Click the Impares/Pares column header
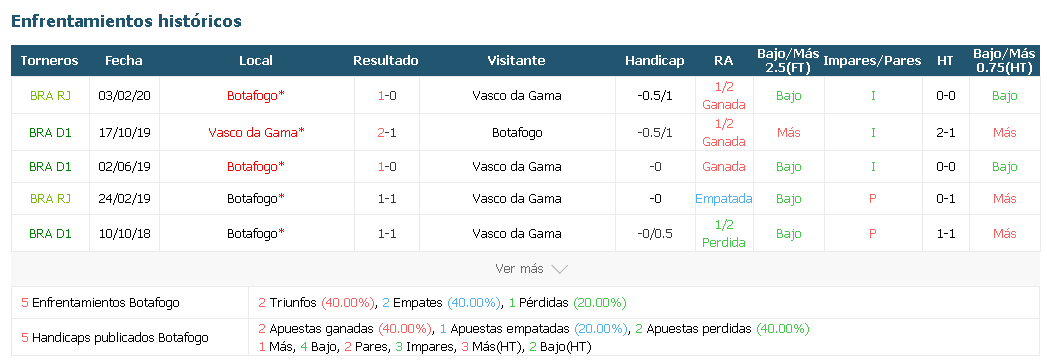Screen dimensions: 1047x360 [872, 61]
